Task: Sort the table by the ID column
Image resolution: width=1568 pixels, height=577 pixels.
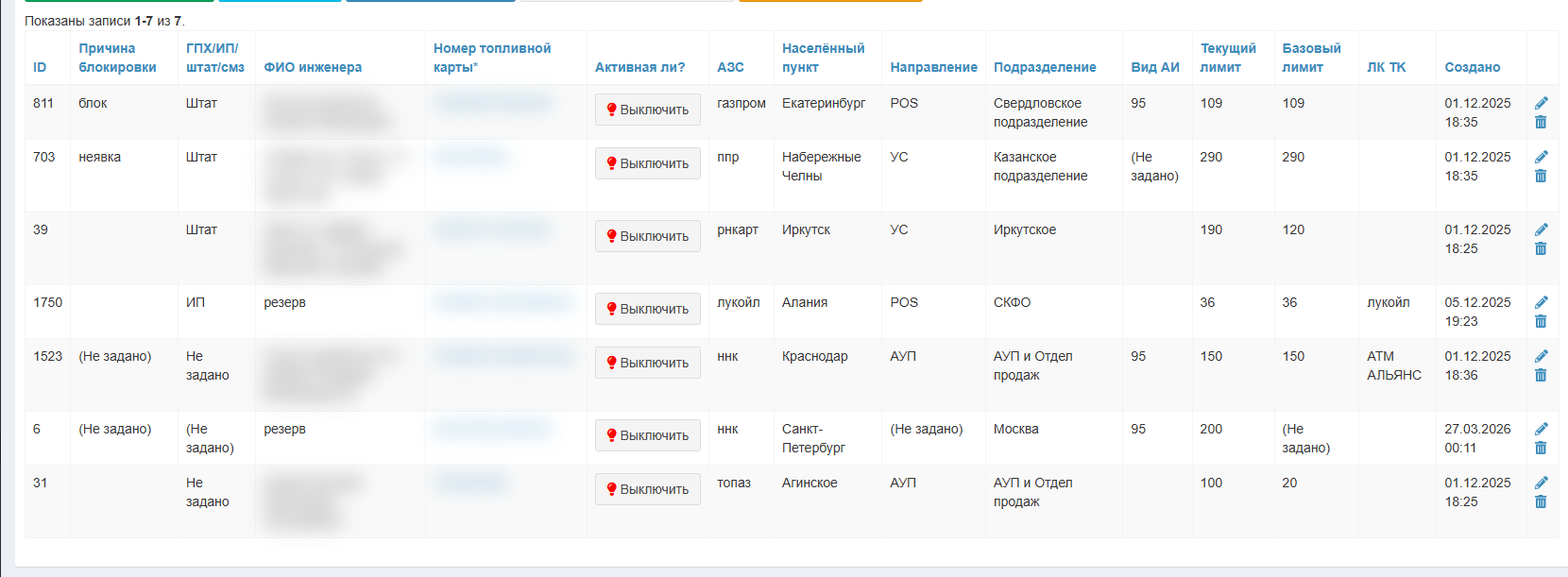Action: click(x=40, y=67)
